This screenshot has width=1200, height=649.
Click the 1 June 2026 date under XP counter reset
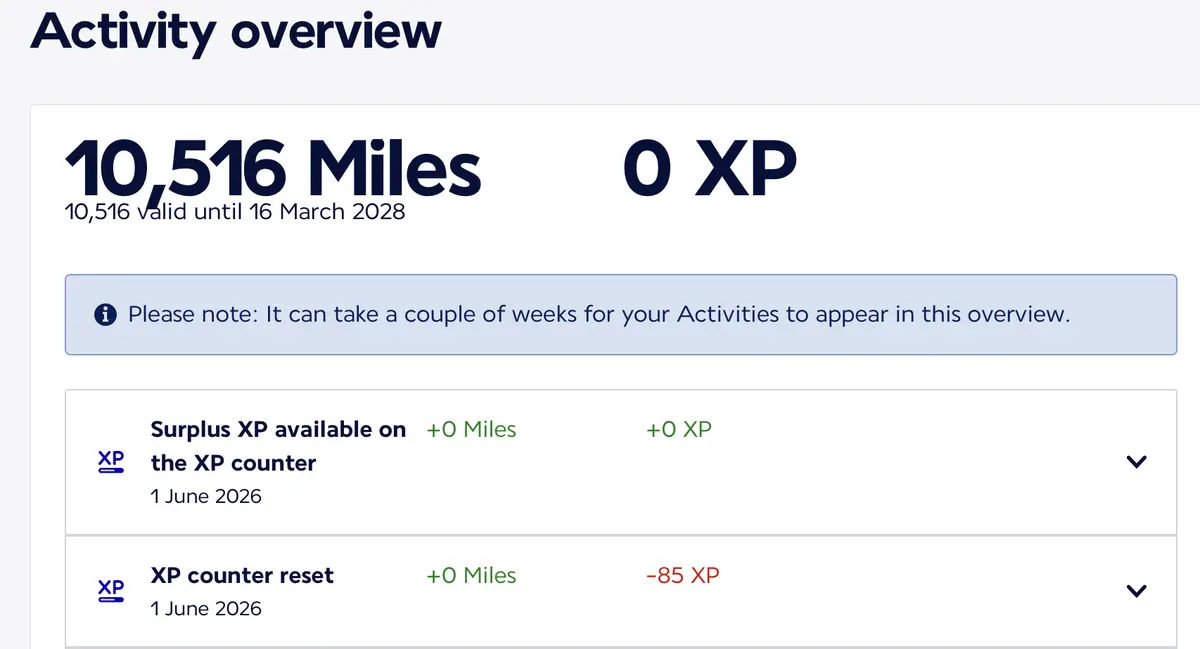click(x=206, y=608)
